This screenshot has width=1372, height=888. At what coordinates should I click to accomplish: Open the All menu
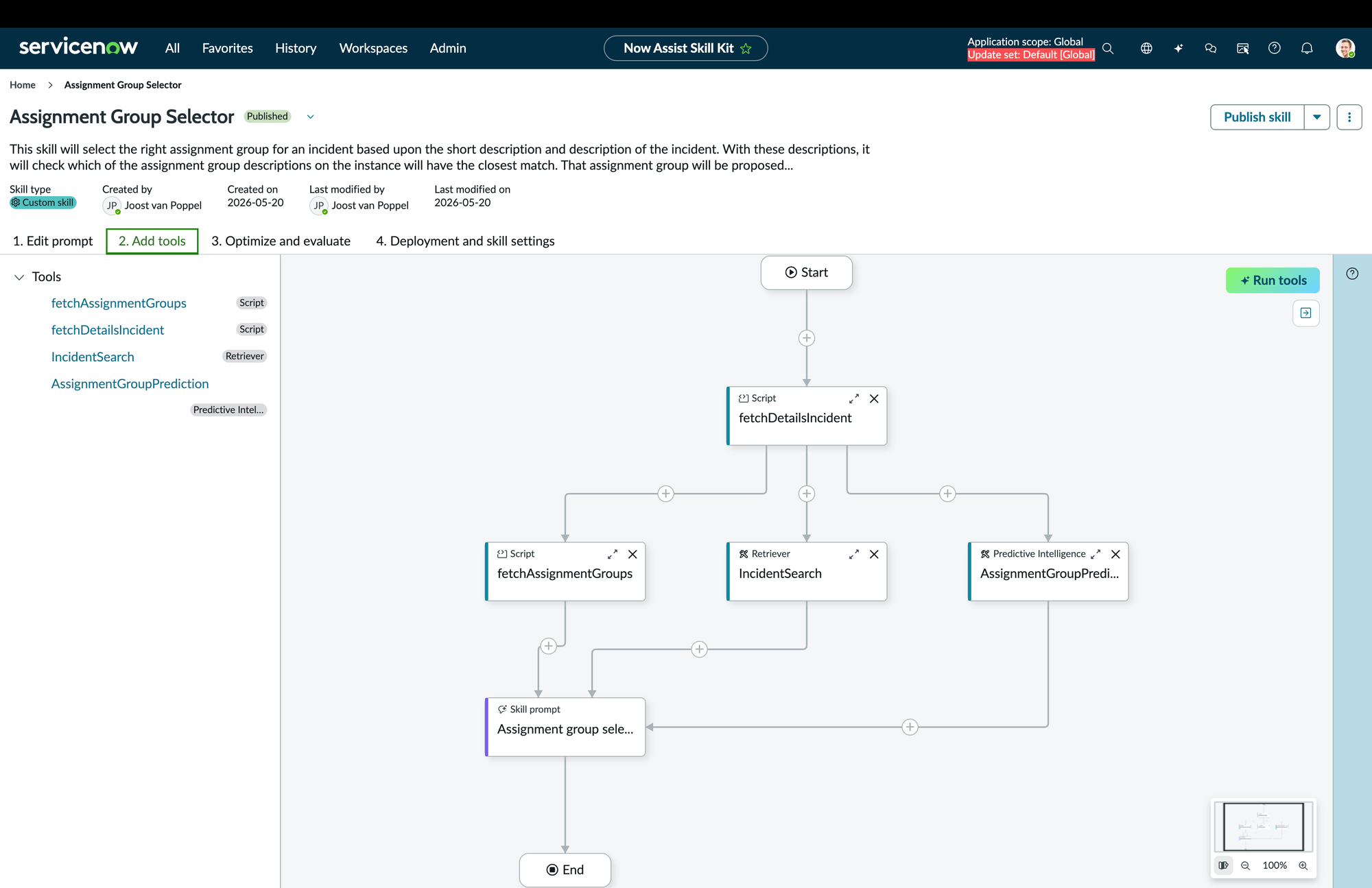click(x=172, y=48)
